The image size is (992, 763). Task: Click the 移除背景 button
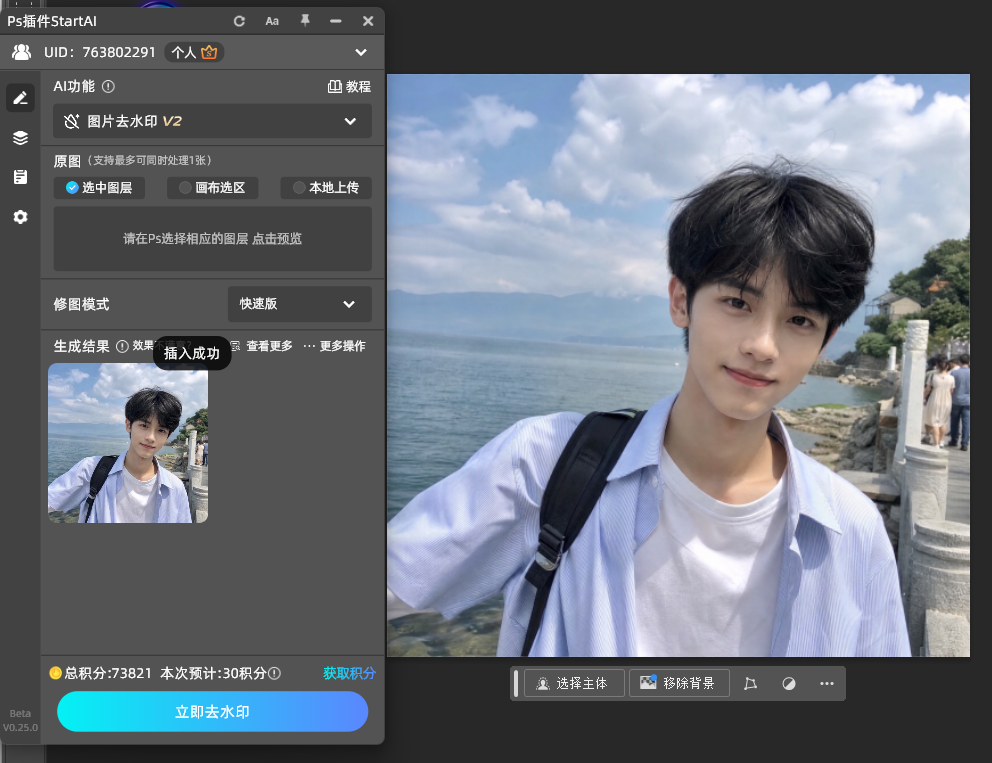coord(679,683)
